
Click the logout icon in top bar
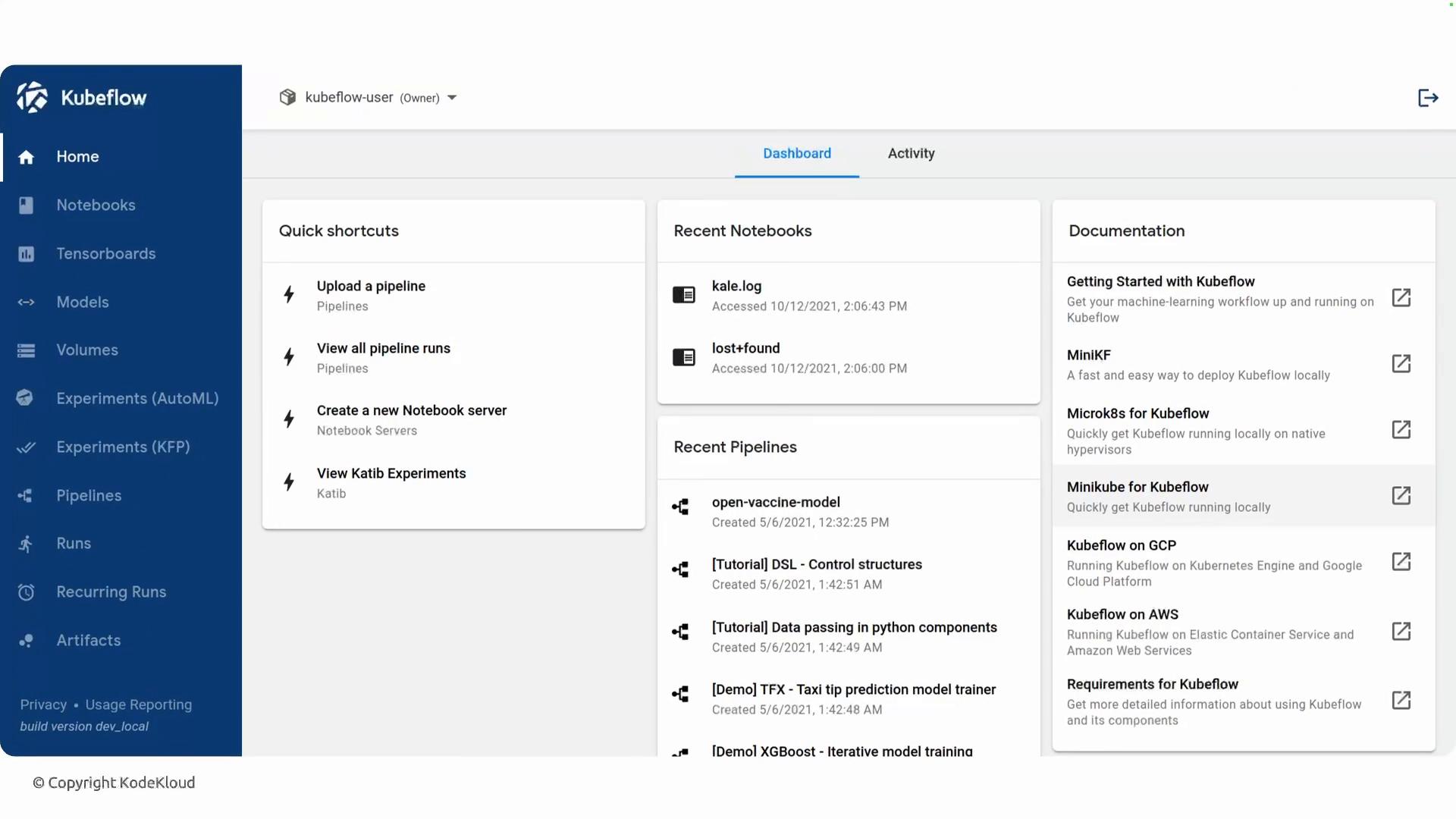[1428, 98]
